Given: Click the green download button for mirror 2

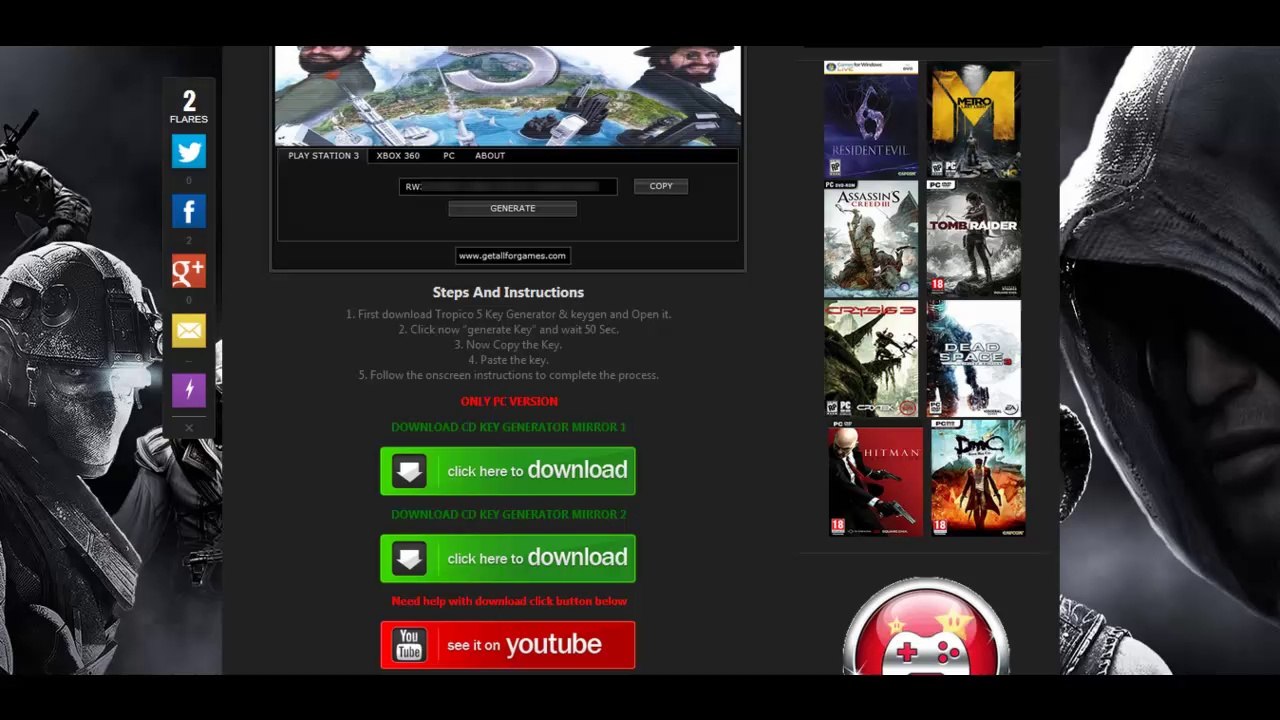Looking at the screenshot, I should coord(508,558).
